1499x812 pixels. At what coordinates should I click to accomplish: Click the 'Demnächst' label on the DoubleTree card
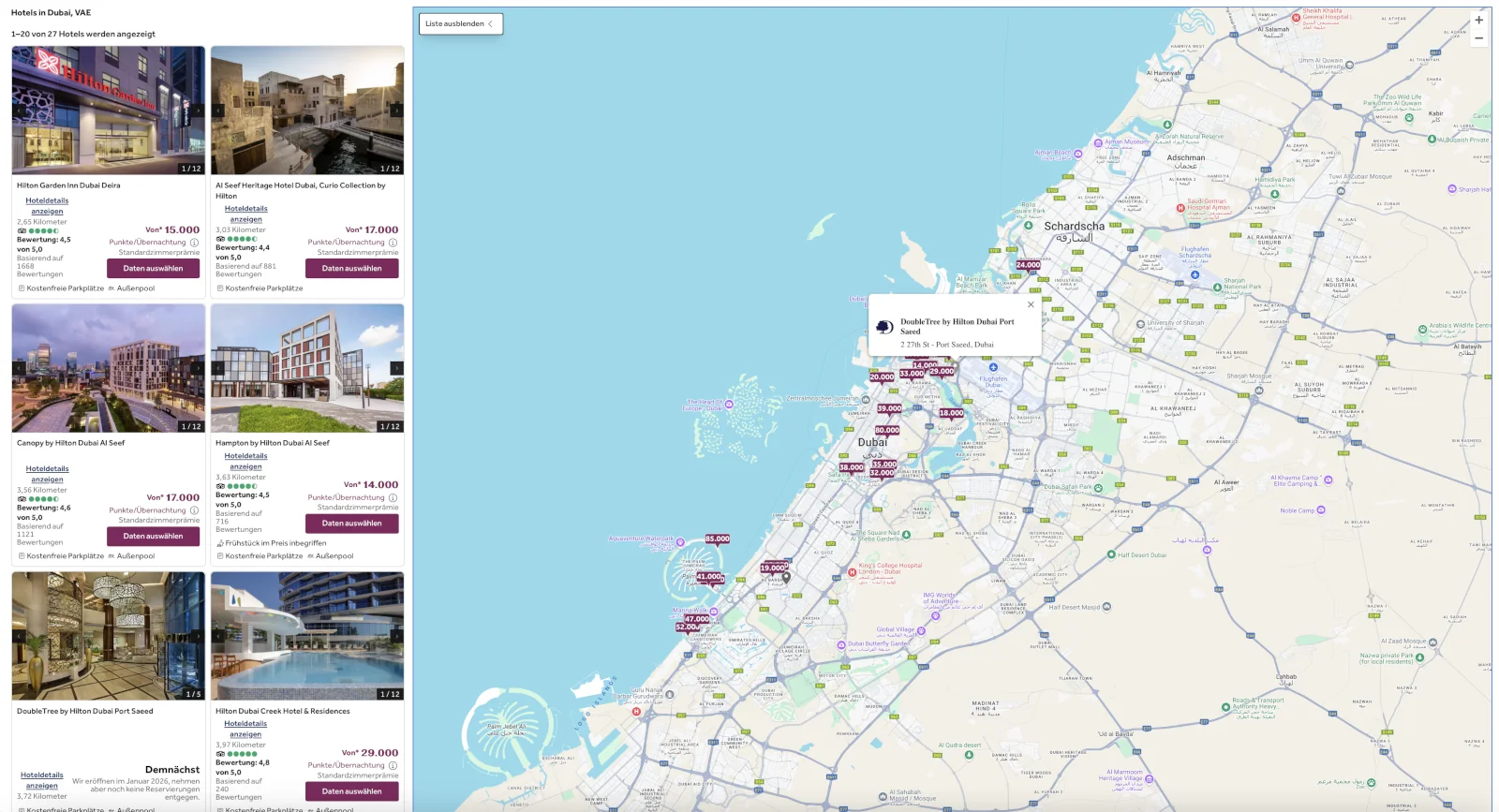point(172,770)
